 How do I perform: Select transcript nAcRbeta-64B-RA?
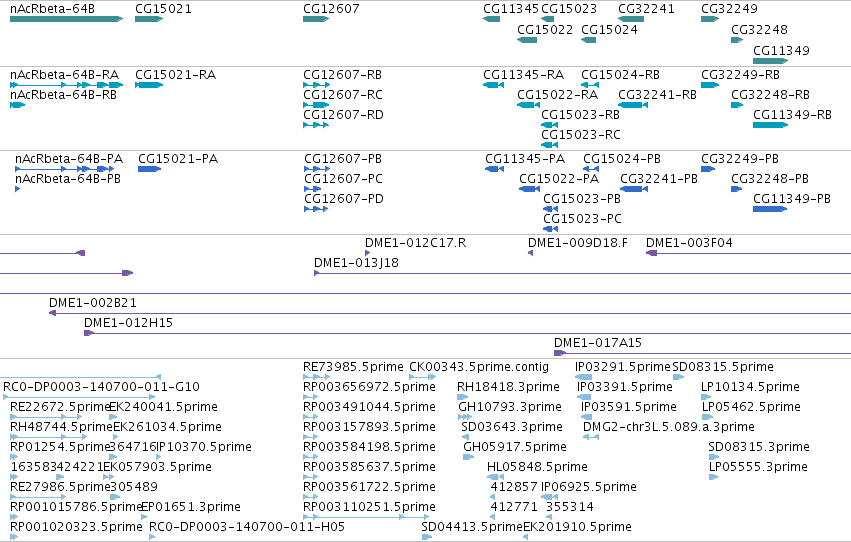[x=66, y=85]
